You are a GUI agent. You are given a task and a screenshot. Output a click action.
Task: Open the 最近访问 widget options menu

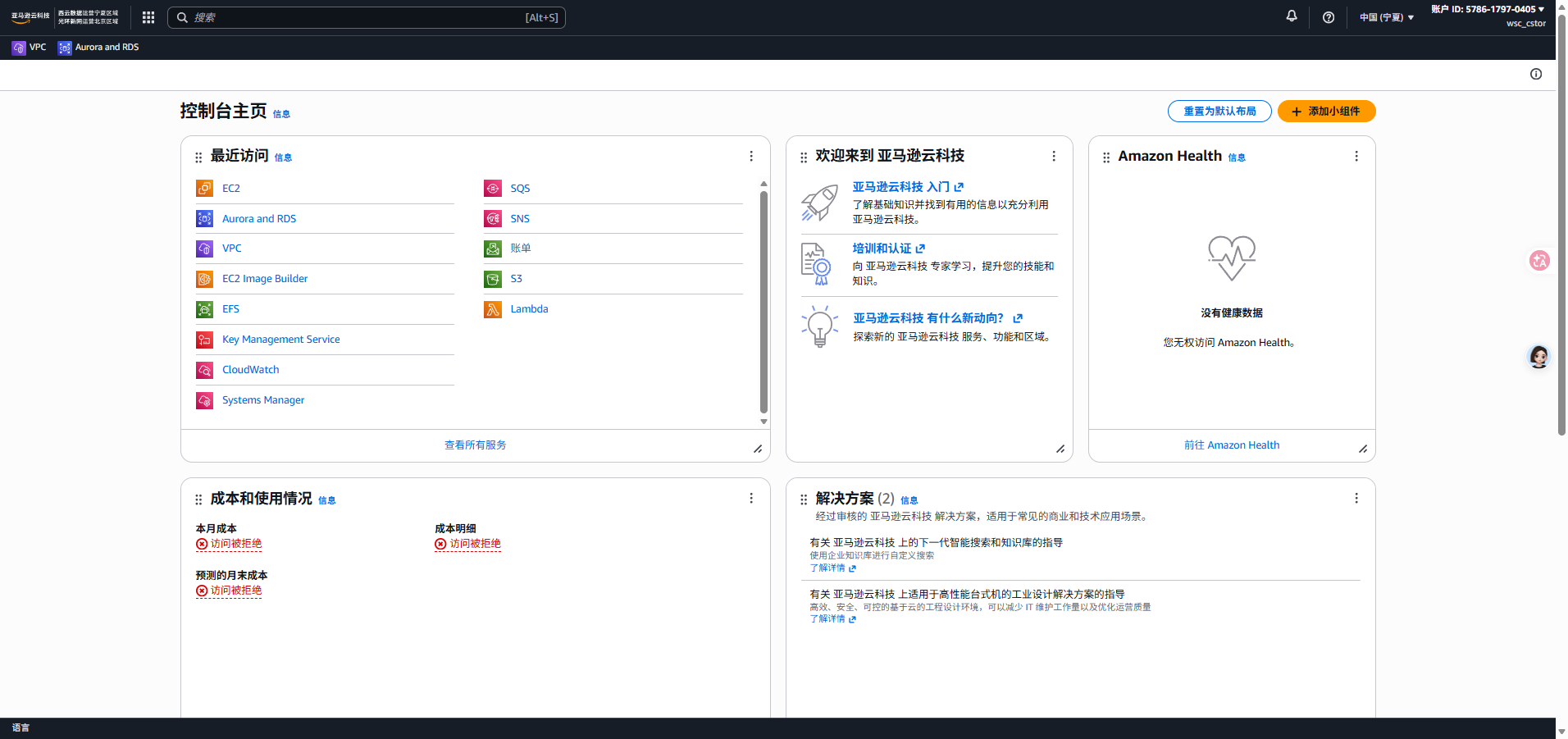751,156
